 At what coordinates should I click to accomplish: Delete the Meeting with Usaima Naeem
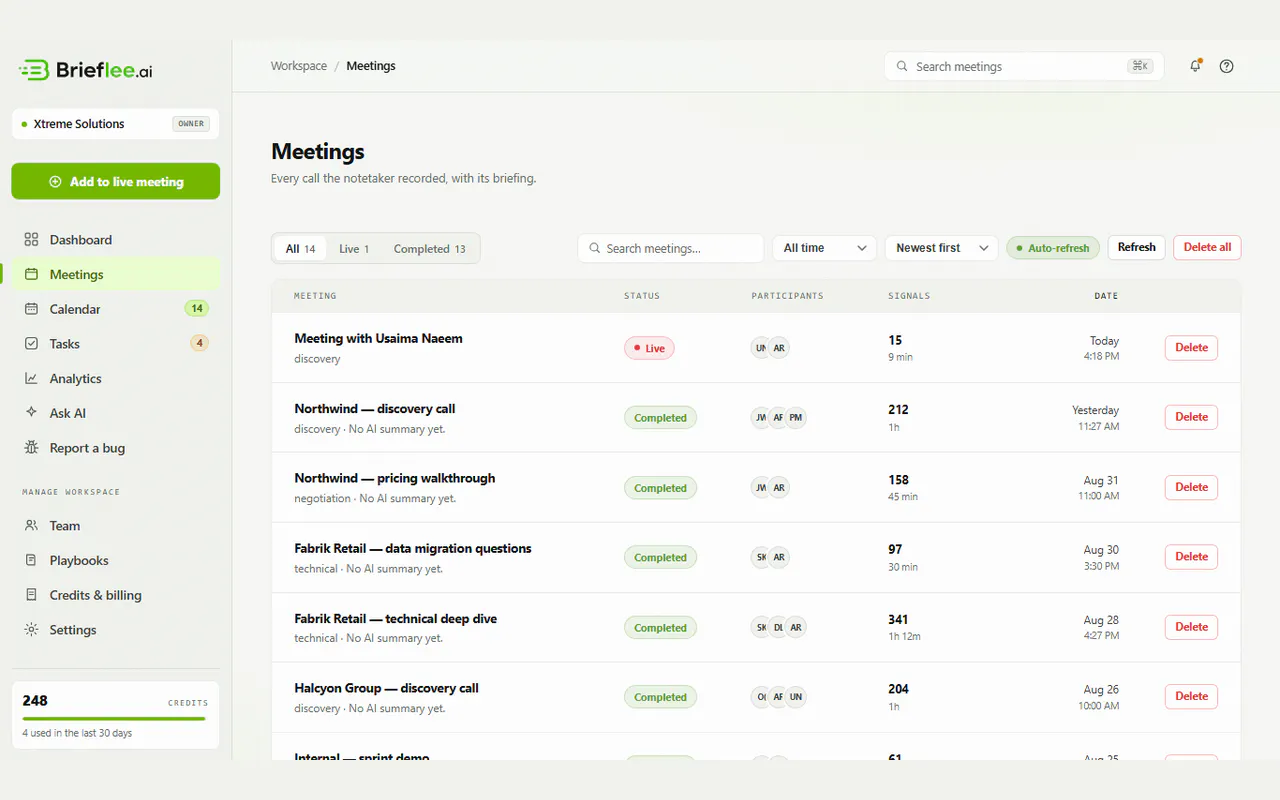1191,348
